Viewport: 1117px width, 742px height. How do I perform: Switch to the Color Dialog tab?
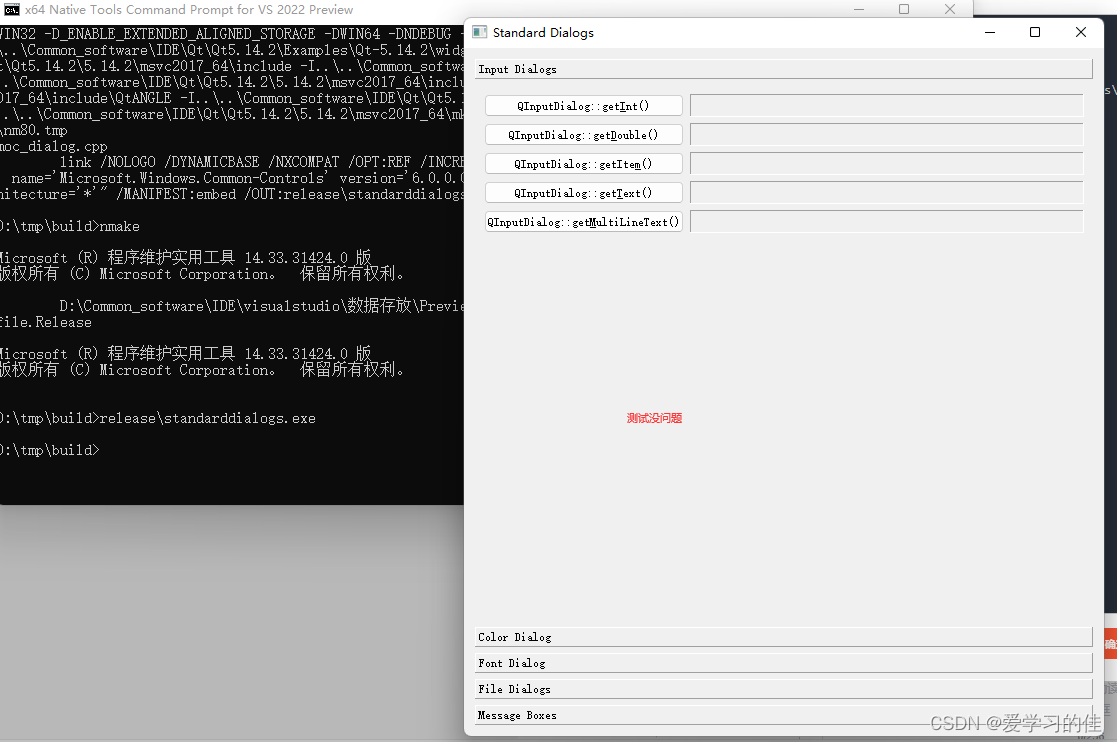pyautogui.click(x=784, y=637)
